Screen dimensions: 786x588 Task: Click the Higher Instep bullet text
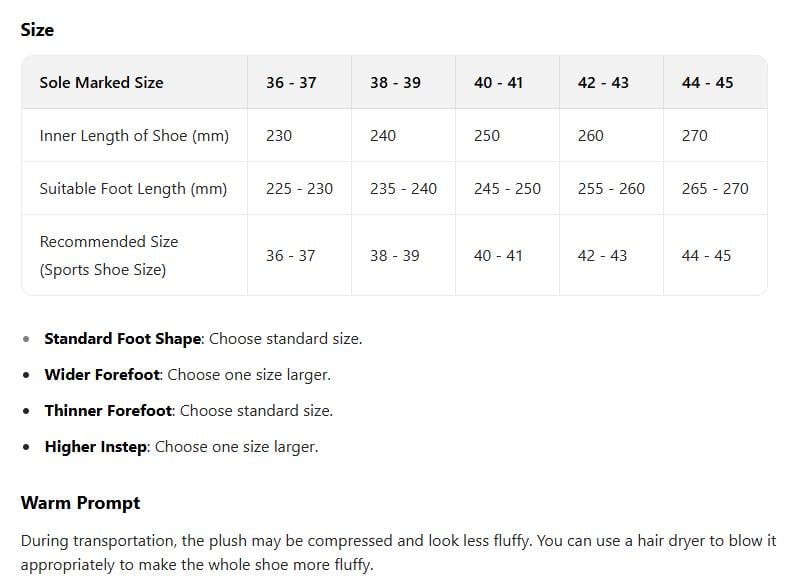coord(181,446)
